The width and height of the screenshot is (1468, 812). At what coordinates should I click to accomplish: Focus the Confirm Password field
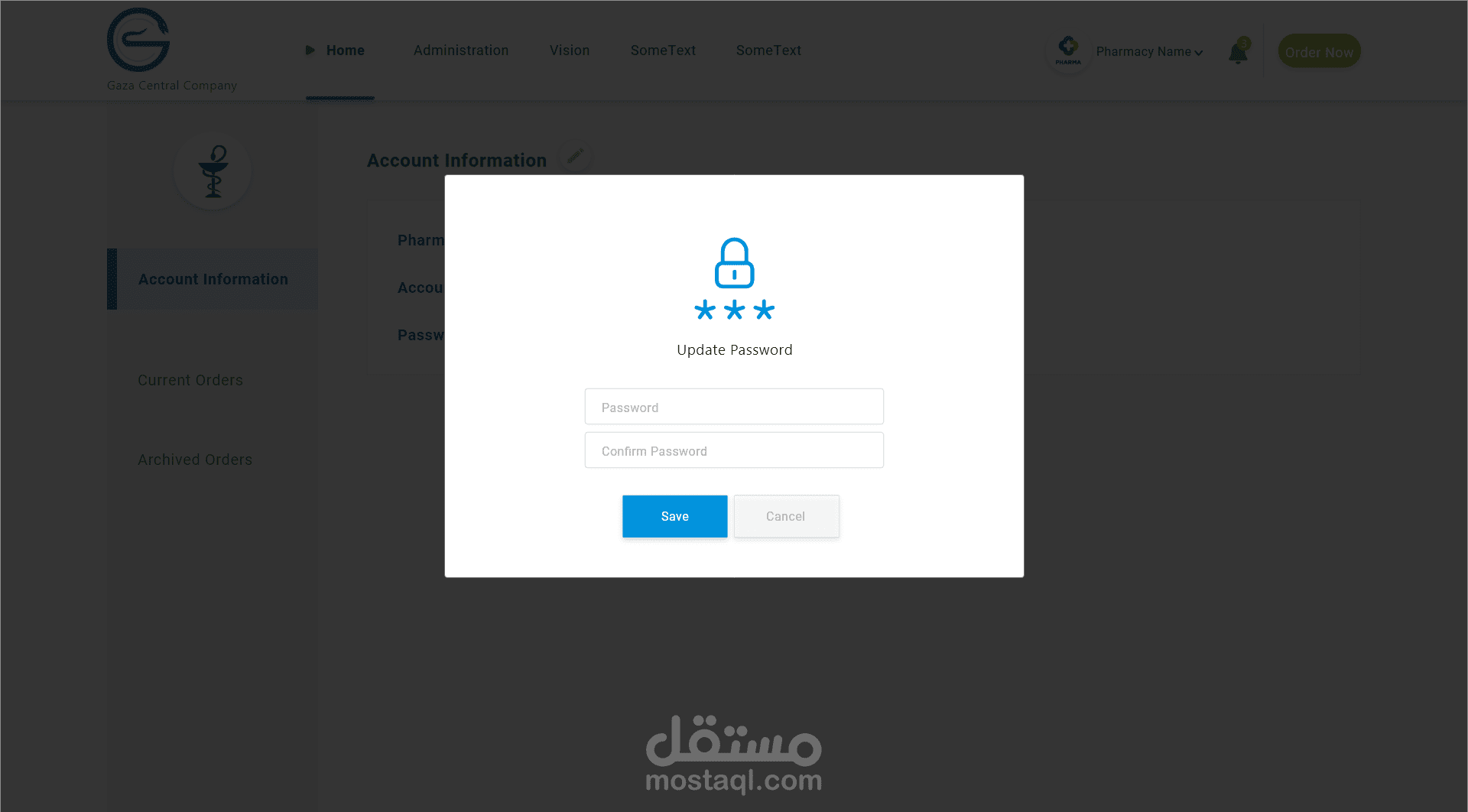tap(734, 450)
